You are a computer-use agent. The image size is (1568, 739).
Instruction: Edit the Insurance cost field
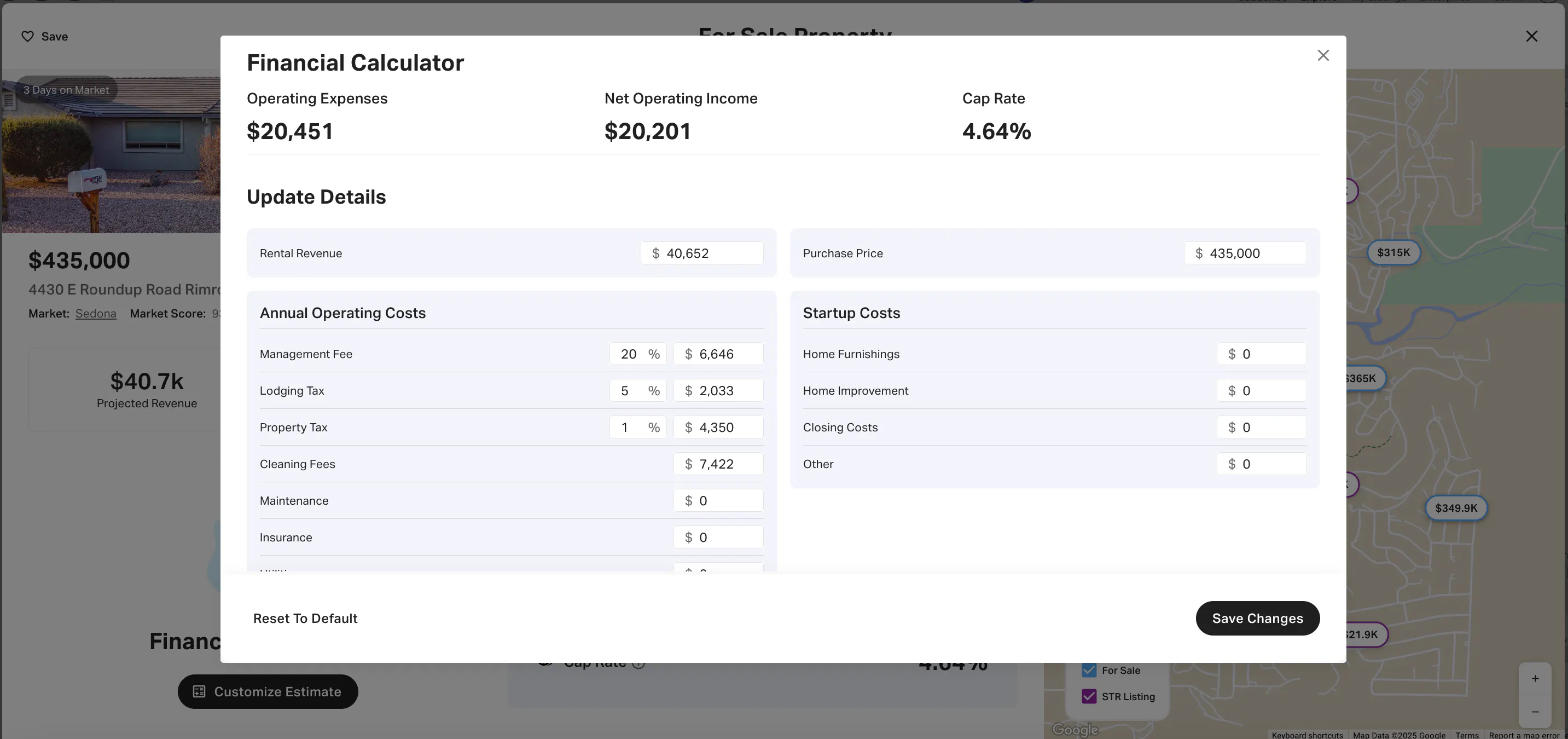[x=718, y=537]
